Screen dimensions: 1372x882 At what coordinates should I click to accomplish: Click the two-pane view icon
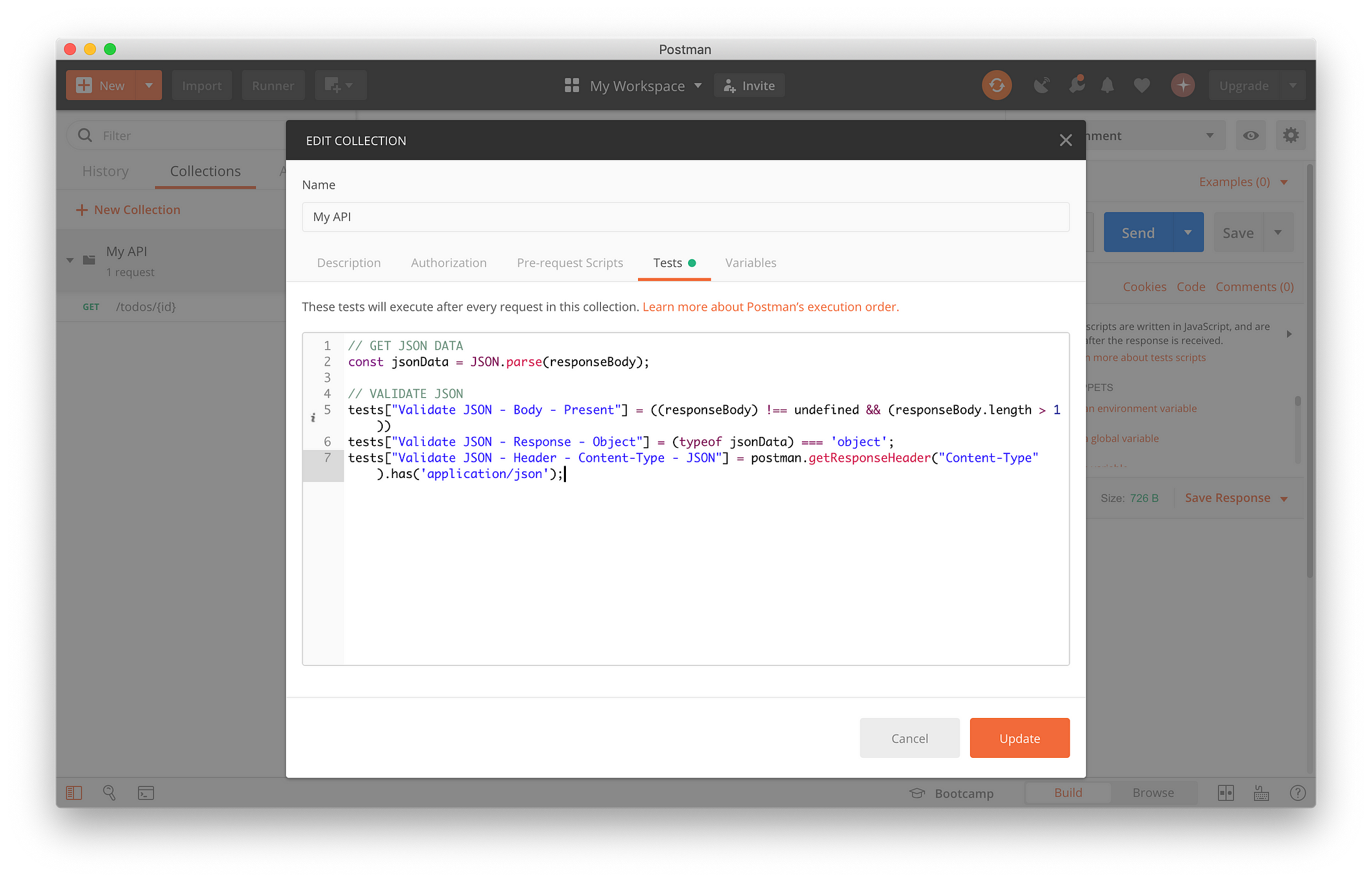1226,794
